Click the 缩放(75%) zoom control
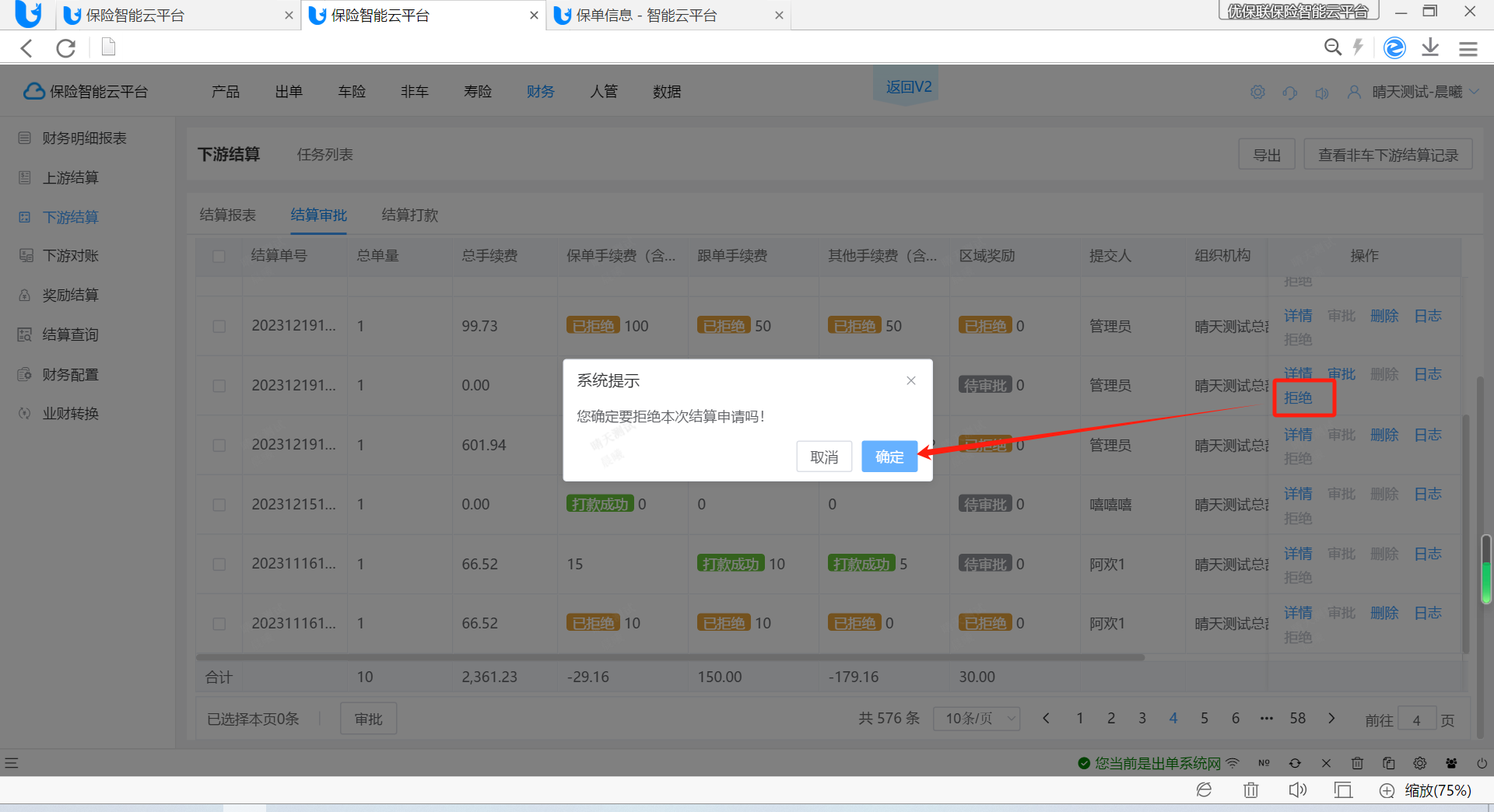Image resolution: width=1494 pixels, height=812 pixels. 1426,790
